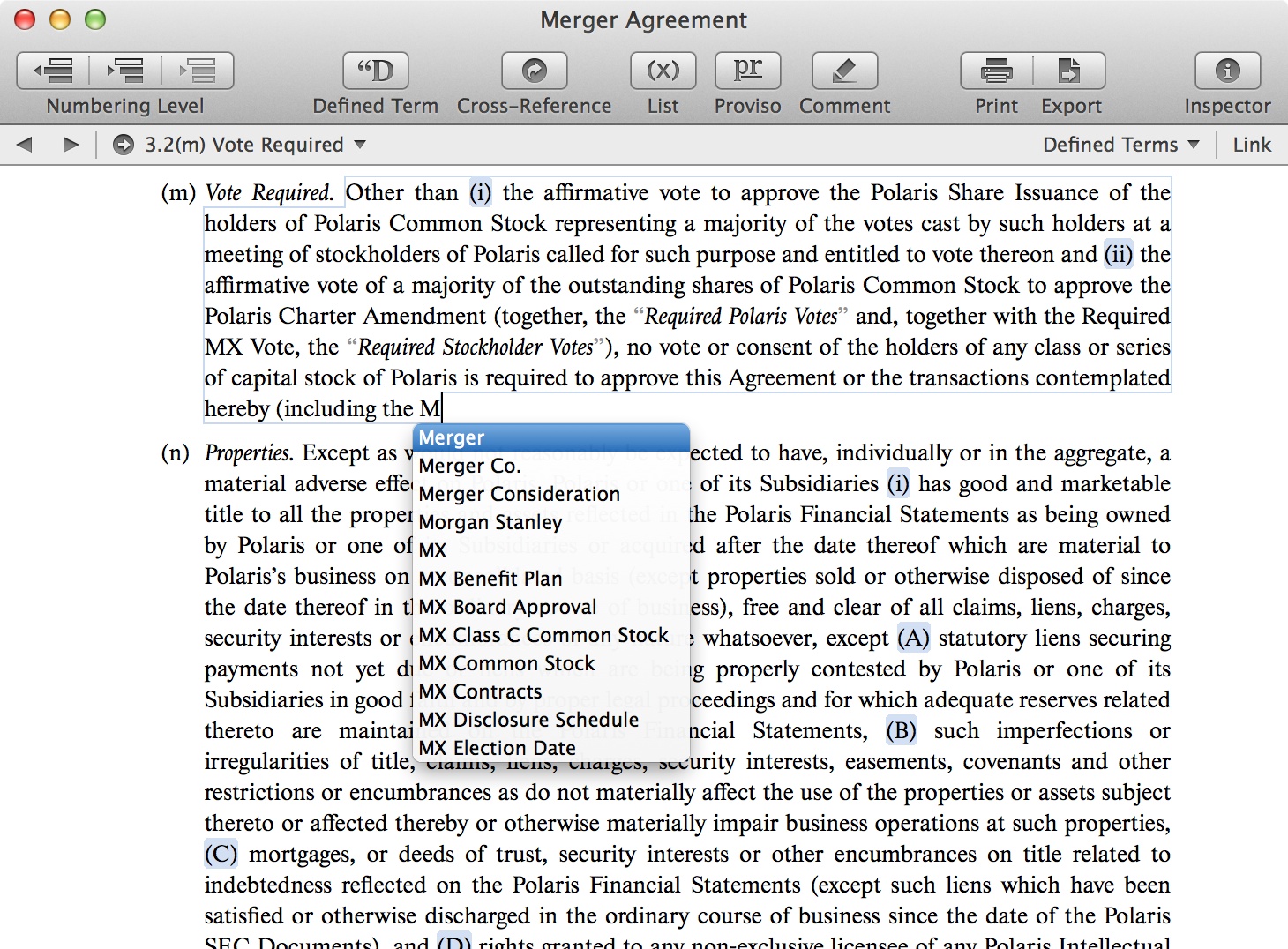
Task: Insert a List with (x) icon
Action: point(663,71)
